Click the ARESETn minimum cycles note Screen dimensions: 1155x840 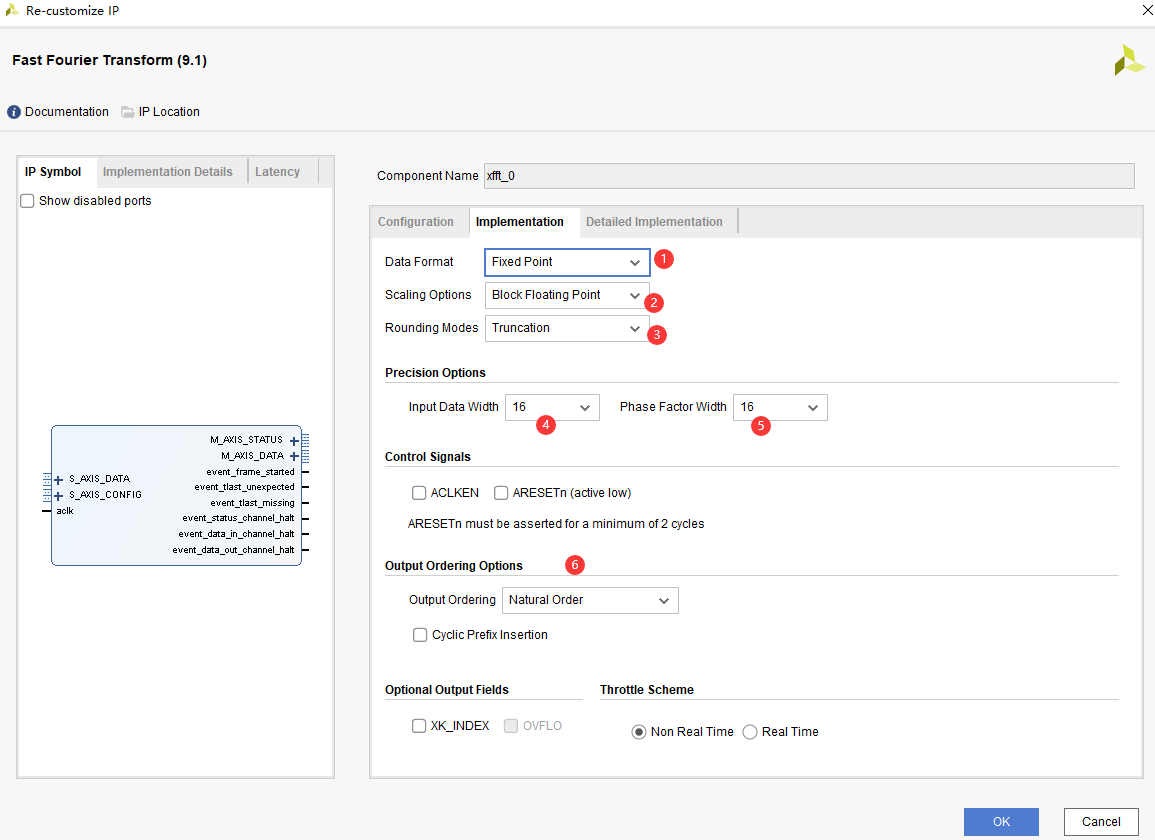click(556, 524)
